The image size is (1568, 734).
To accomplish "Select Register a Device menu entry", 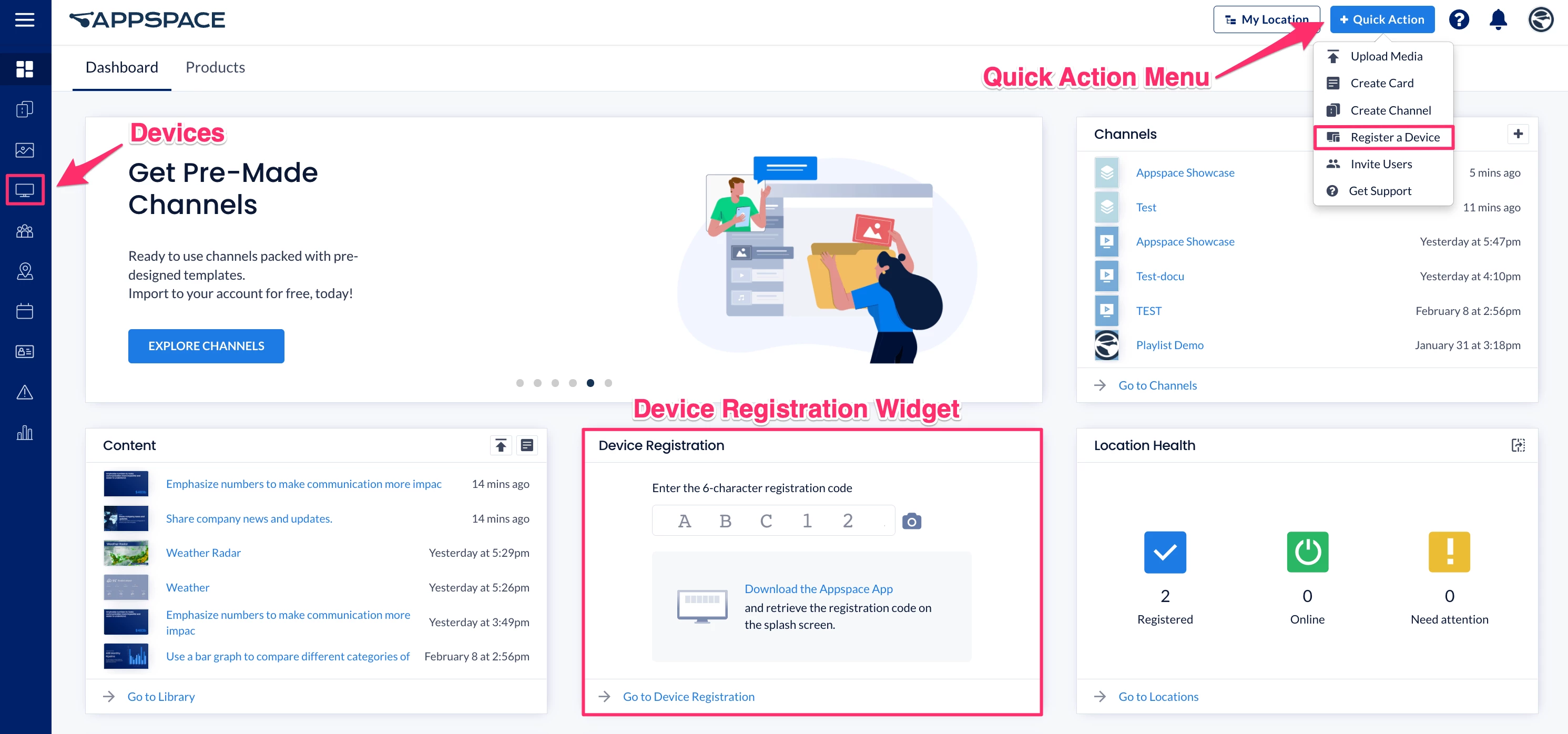I will pyautogui.click(x=1394, y=137).
